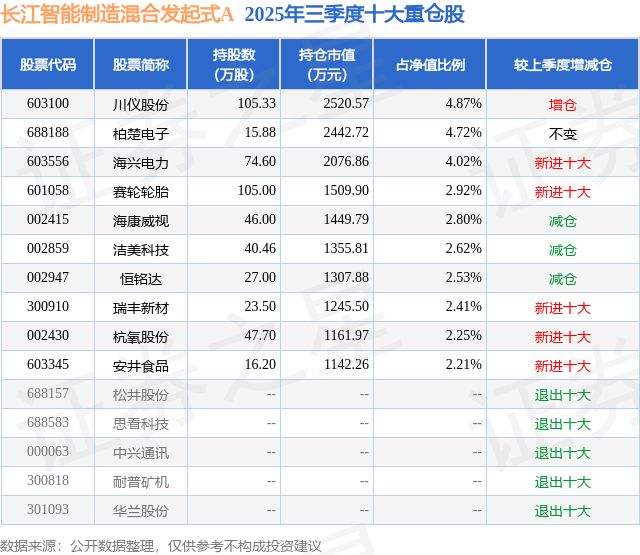640x555 pixels.
Task: Click the 不变 status for 柏楚电子
Action: [x=562, y=134]
